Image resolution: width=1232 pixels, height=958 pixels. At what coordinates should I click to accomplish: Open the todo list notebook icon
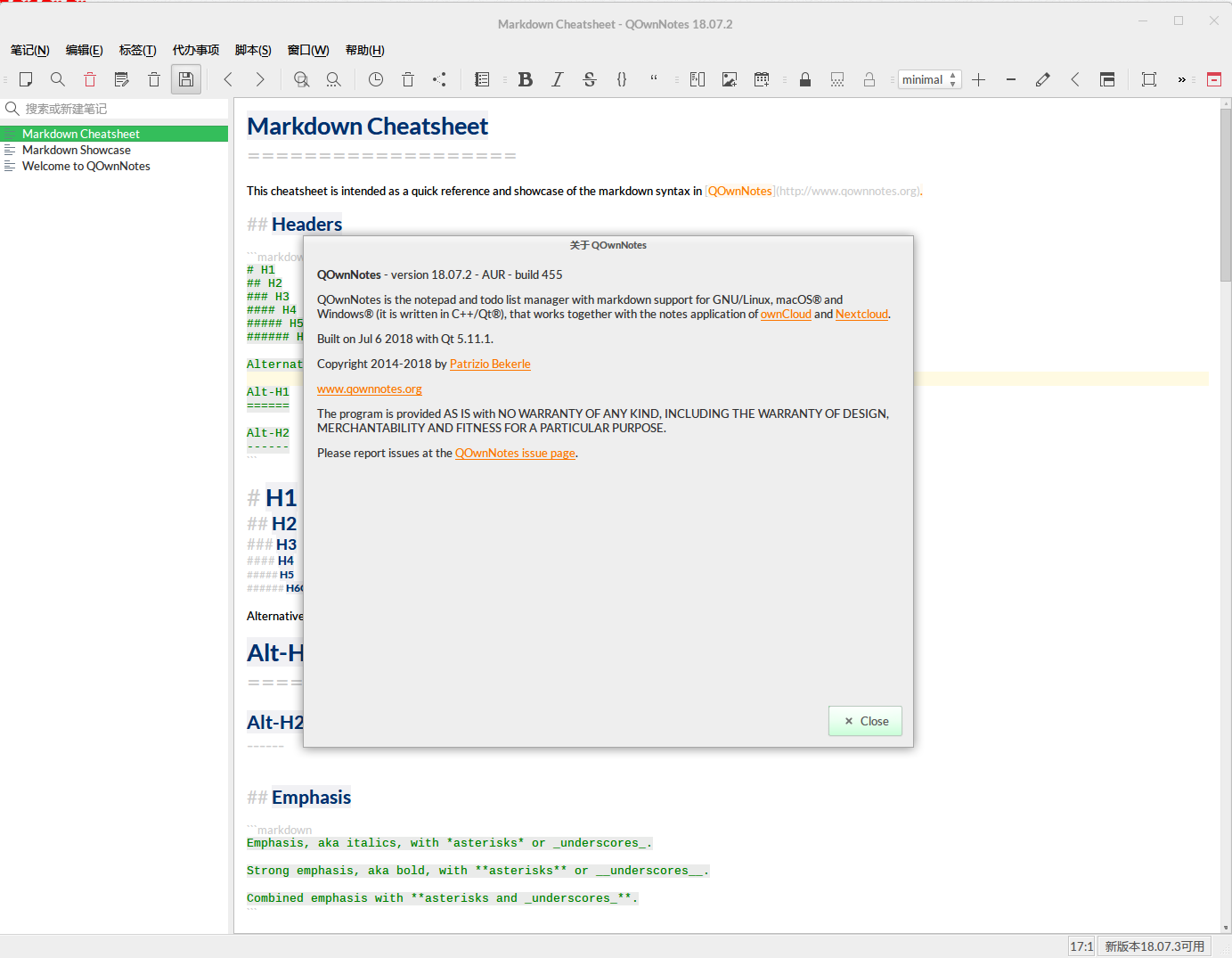(x=482, y=79)
